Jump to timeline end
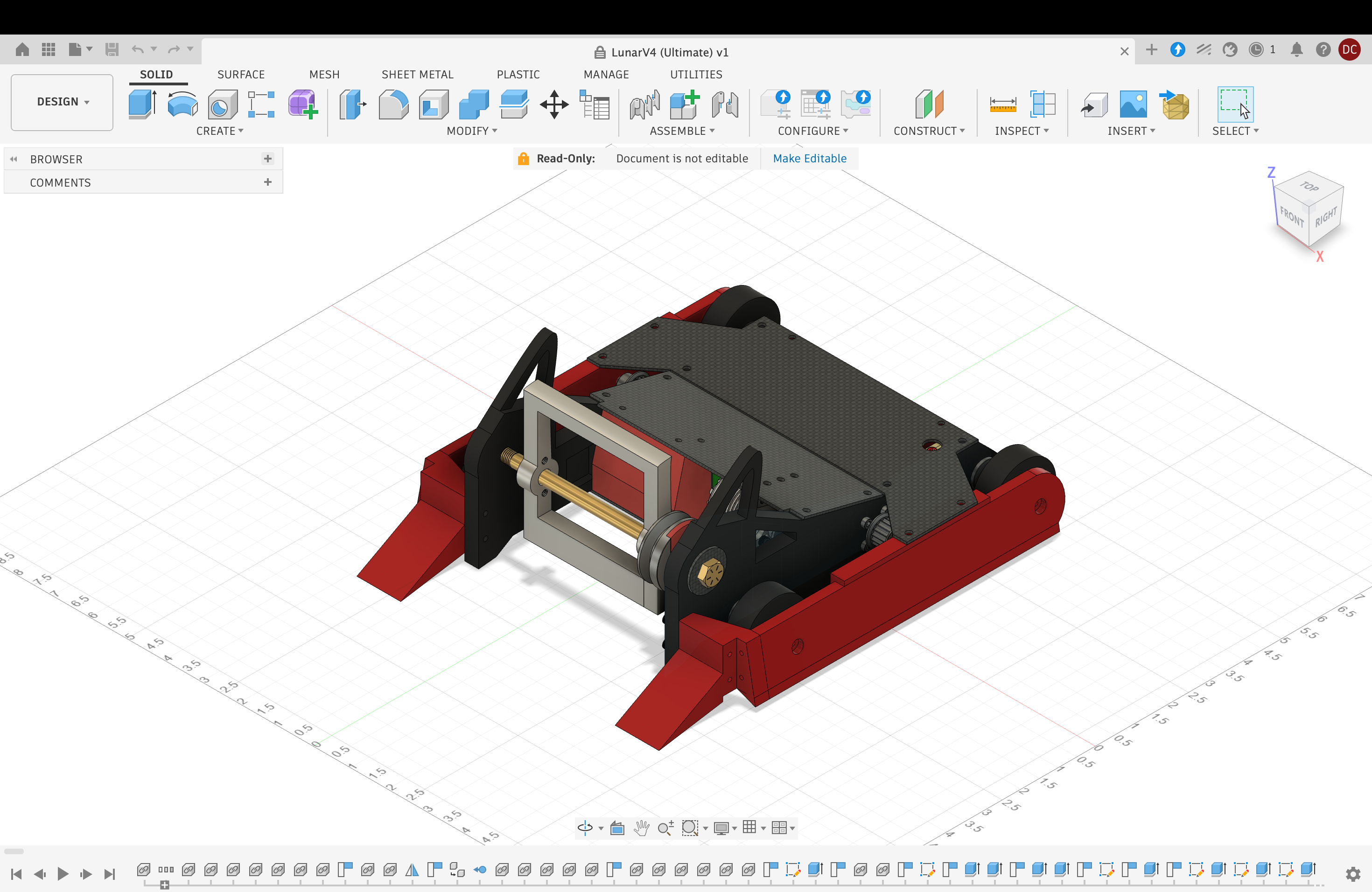The image size is (1372, 892). click(x=110, y=874)
